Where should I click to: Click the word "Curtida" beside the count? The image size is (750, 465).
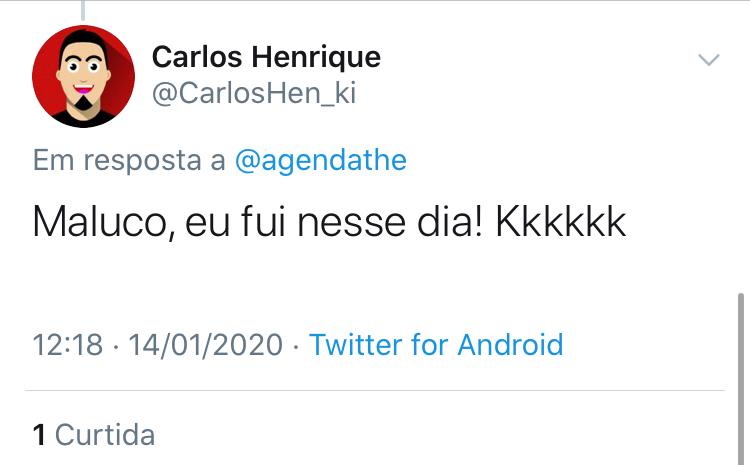click(105, 435)
